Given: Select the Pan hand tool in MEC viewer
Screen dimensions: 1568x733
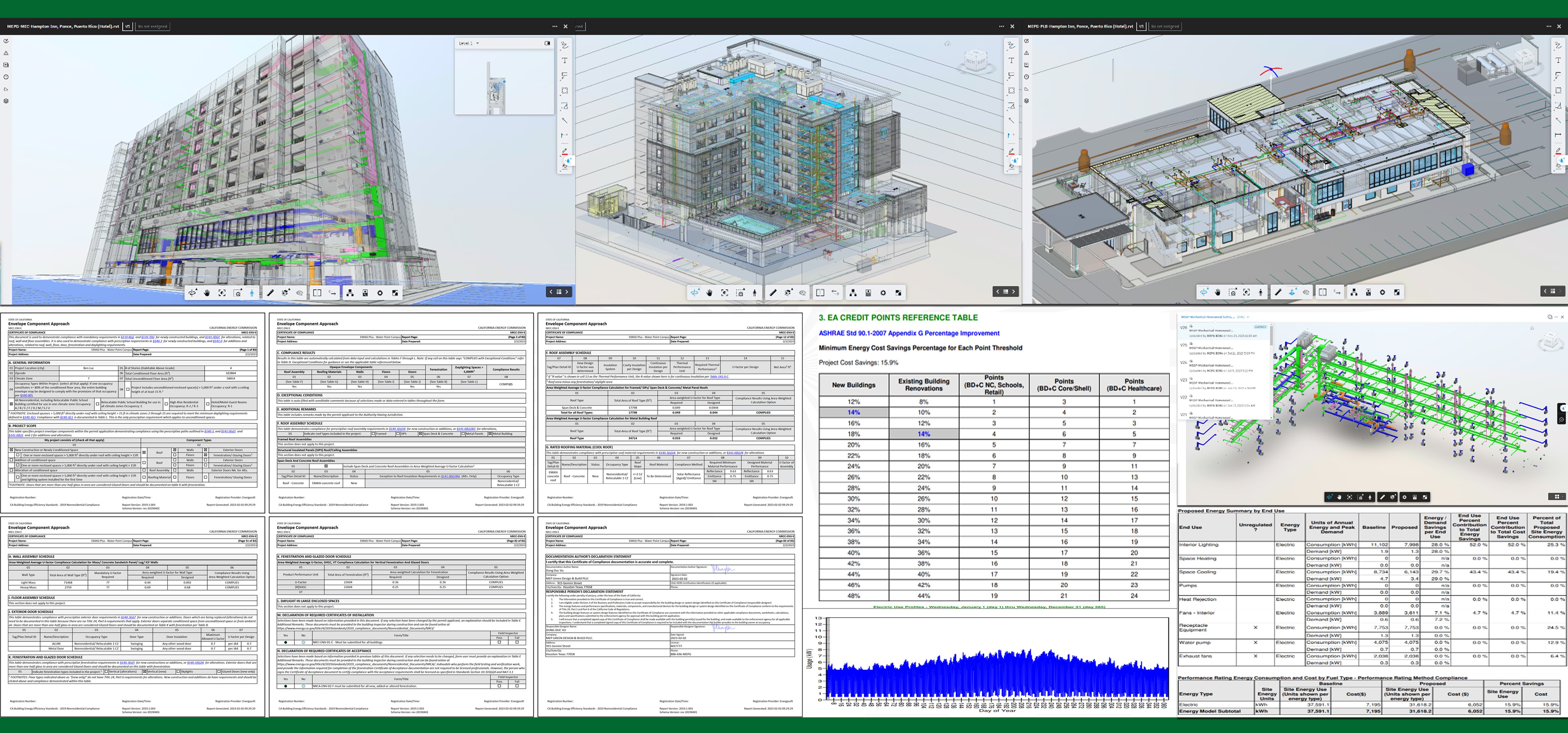Looking at the screenshot, I should click(207, 293).
